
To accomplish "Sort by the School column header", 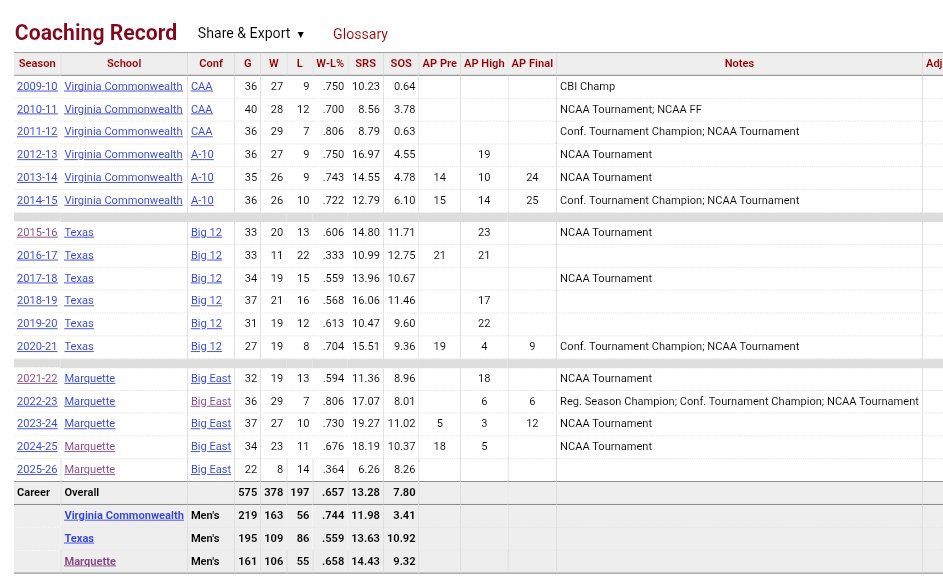I will [124, 63].
